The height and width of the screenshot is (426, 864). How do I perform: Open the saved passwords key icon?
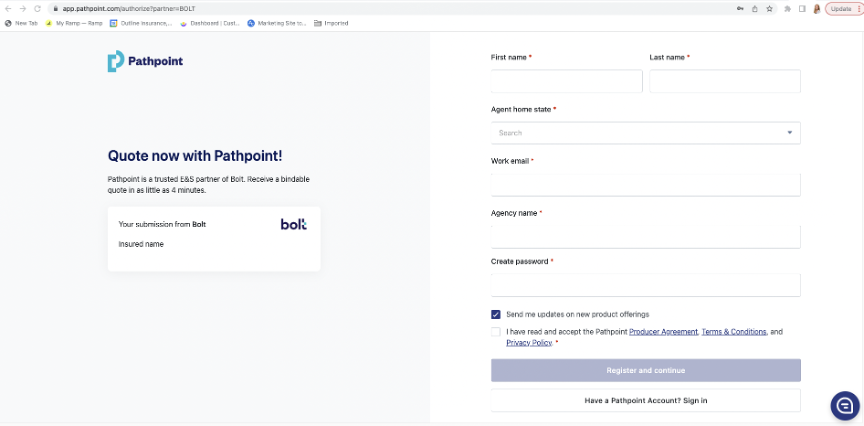tap(739, 8)
